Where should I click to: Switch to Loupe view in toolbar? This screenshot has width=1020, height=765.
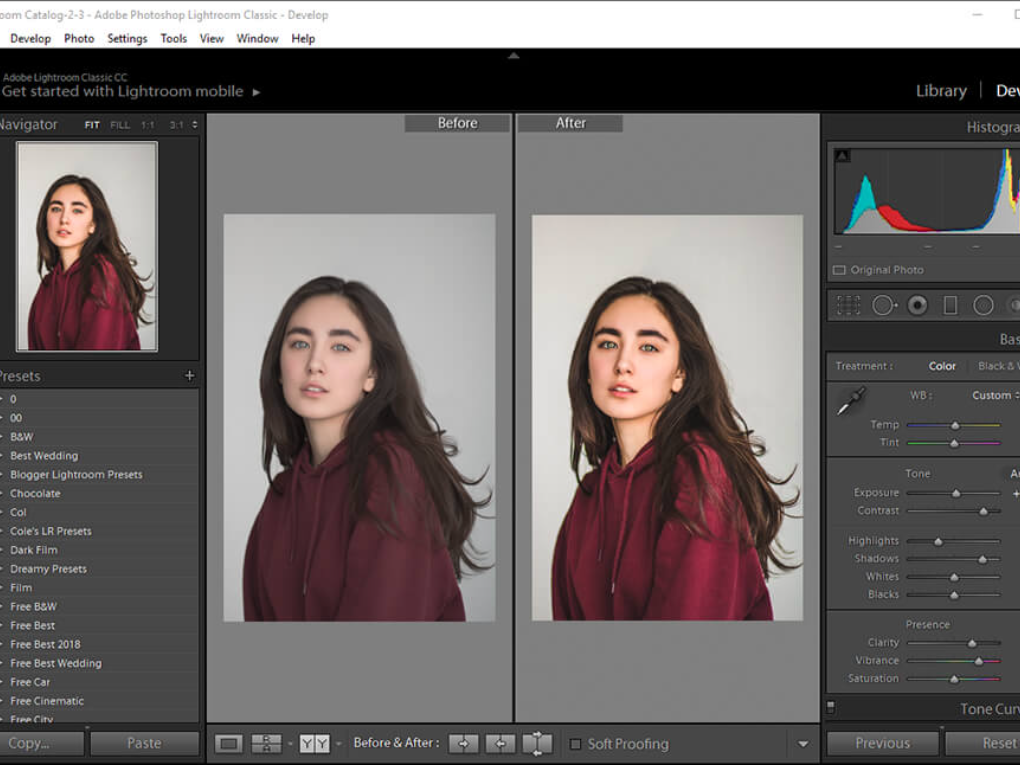pyautogui.click(x=229, y=743)
